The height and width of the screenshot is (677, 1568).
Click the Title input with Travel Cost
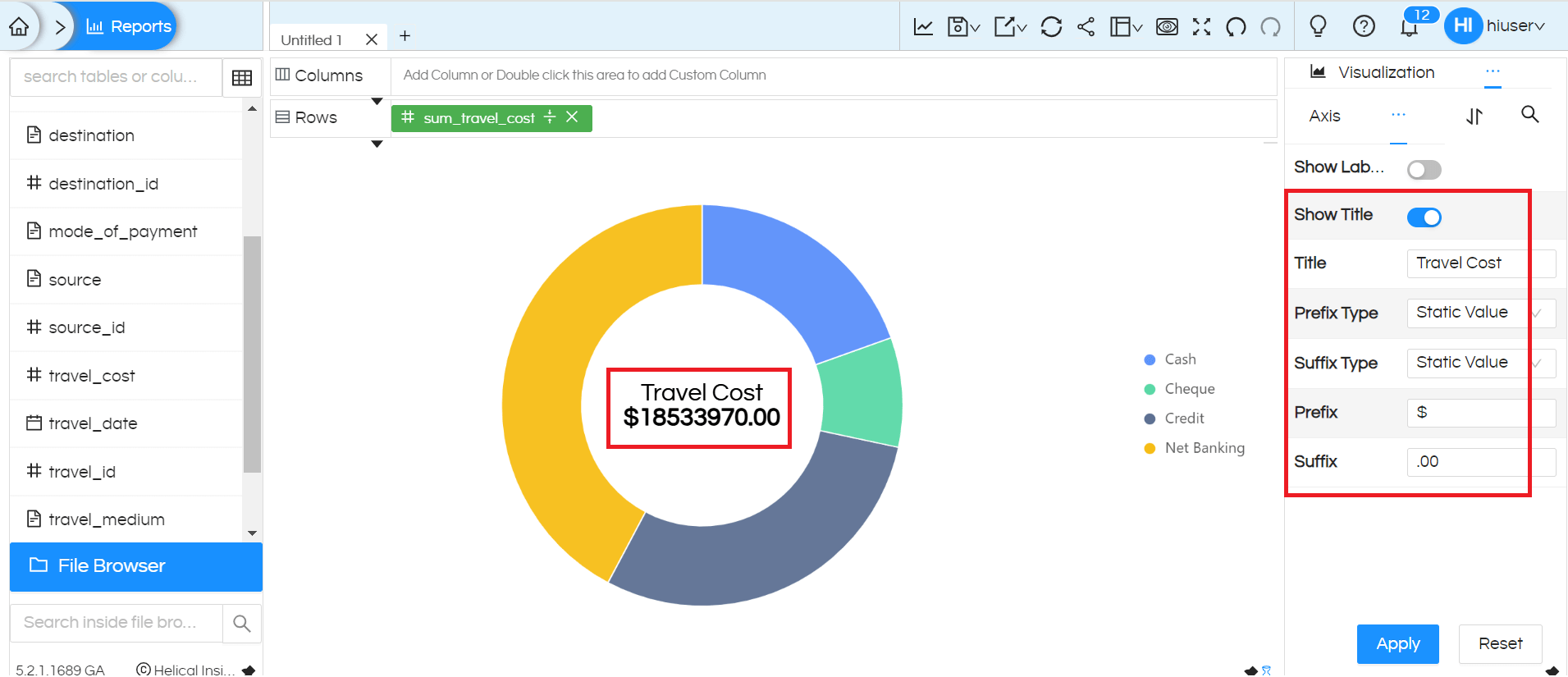pyautogui.click(x=1481, y=263)
